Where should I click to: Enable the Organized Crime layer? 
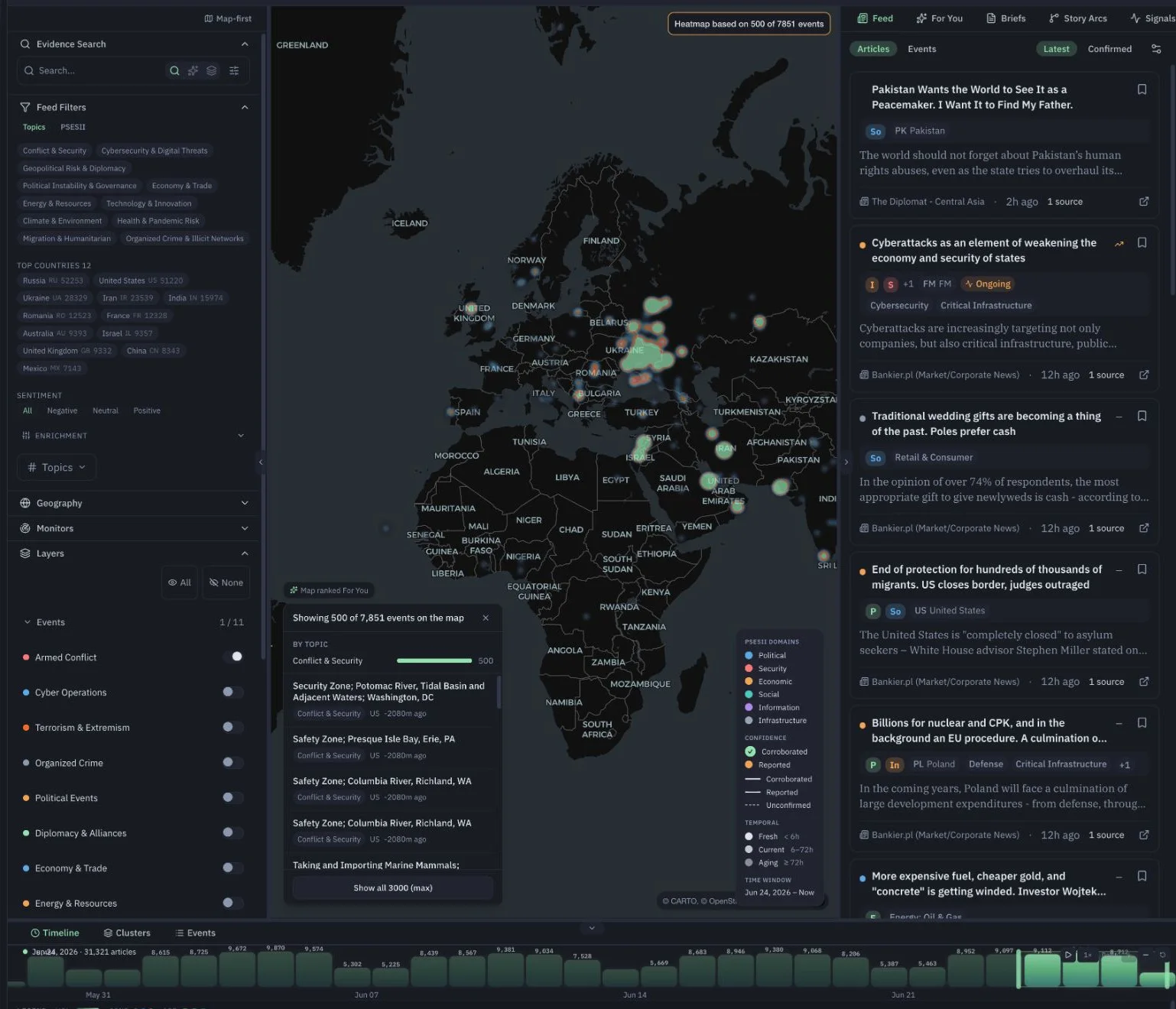coord(233,762)
